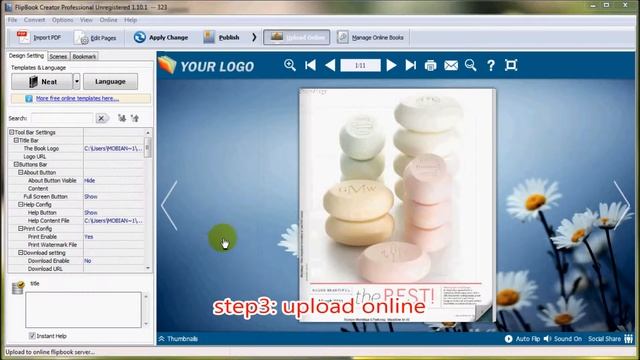The height and width of the screenshot is (360, 640).
Task: Click the flipbook cover page thumbnail
Action: click(397, 205)
